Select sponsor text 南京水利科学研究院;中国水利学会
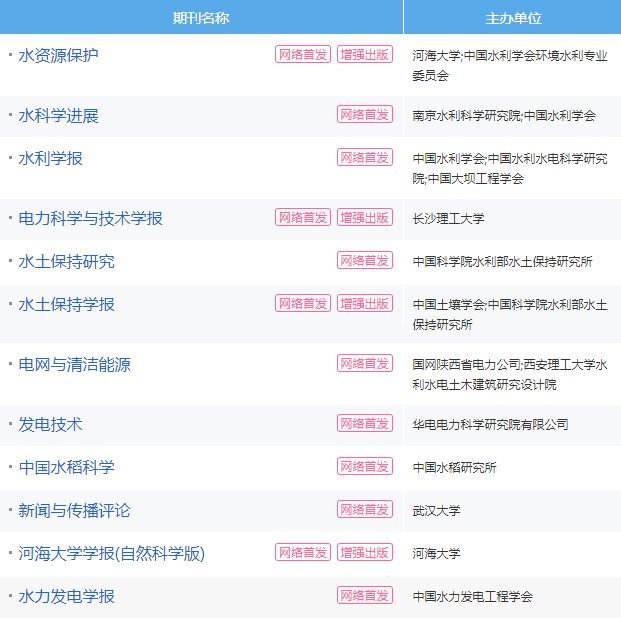The image size is (621, 620). 504,116
